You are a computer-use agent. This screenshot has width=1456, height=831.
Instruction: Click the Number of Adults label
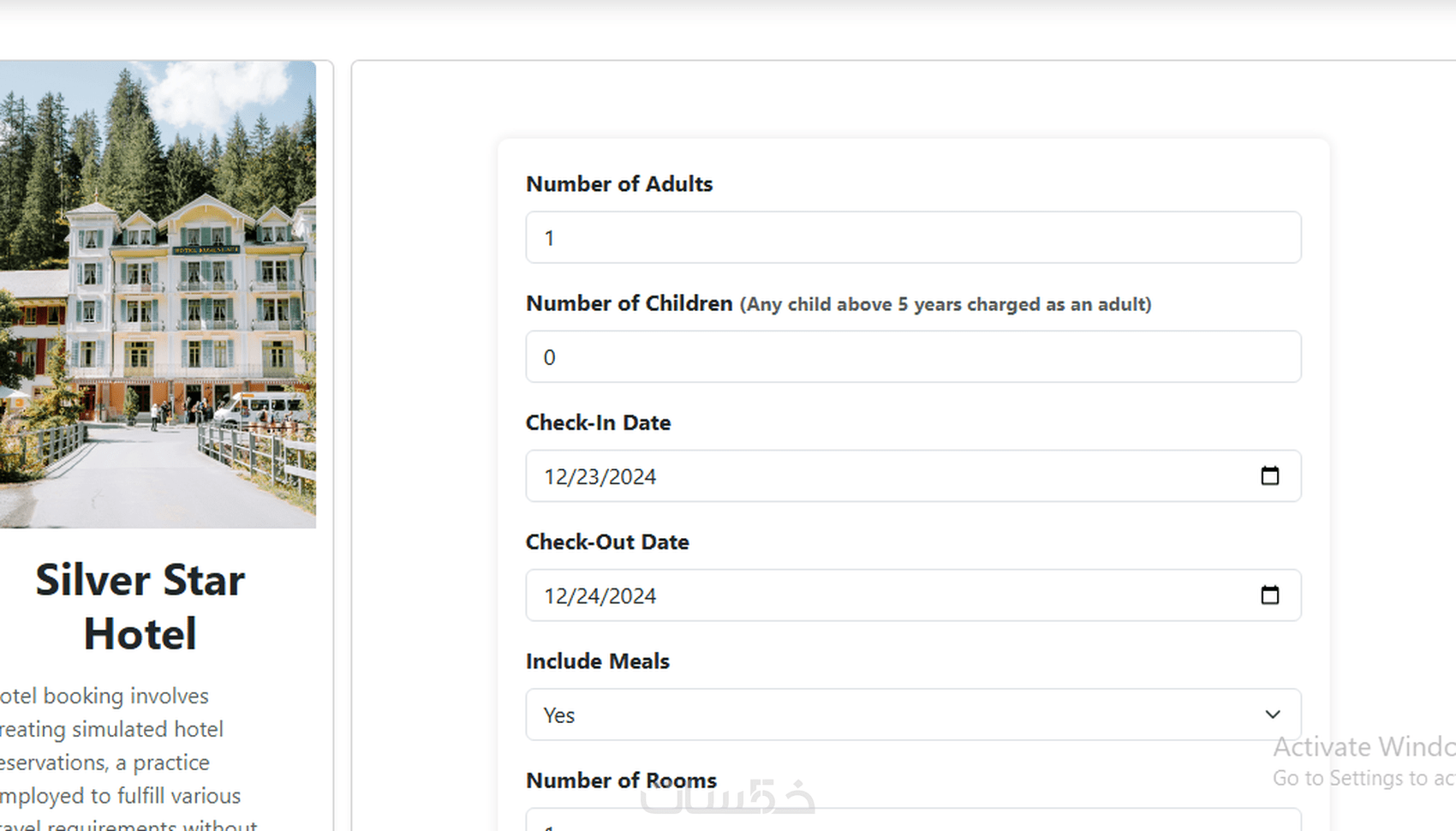[618, 184]
